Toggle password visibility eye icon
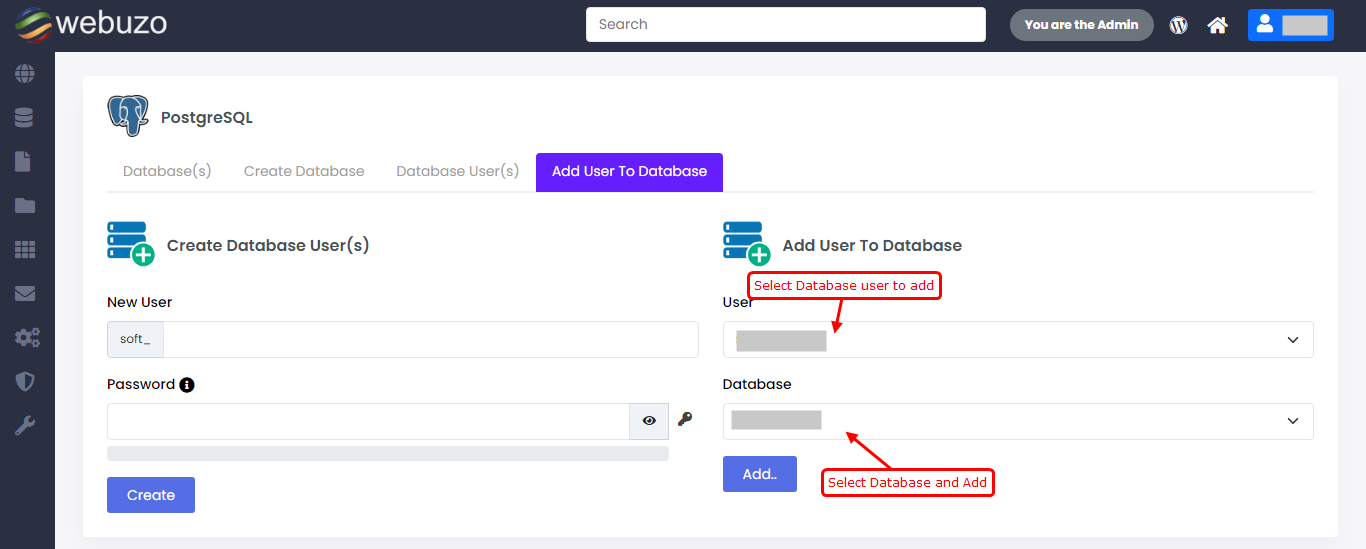The image size is (1366, 549). [x=649, y=421]
